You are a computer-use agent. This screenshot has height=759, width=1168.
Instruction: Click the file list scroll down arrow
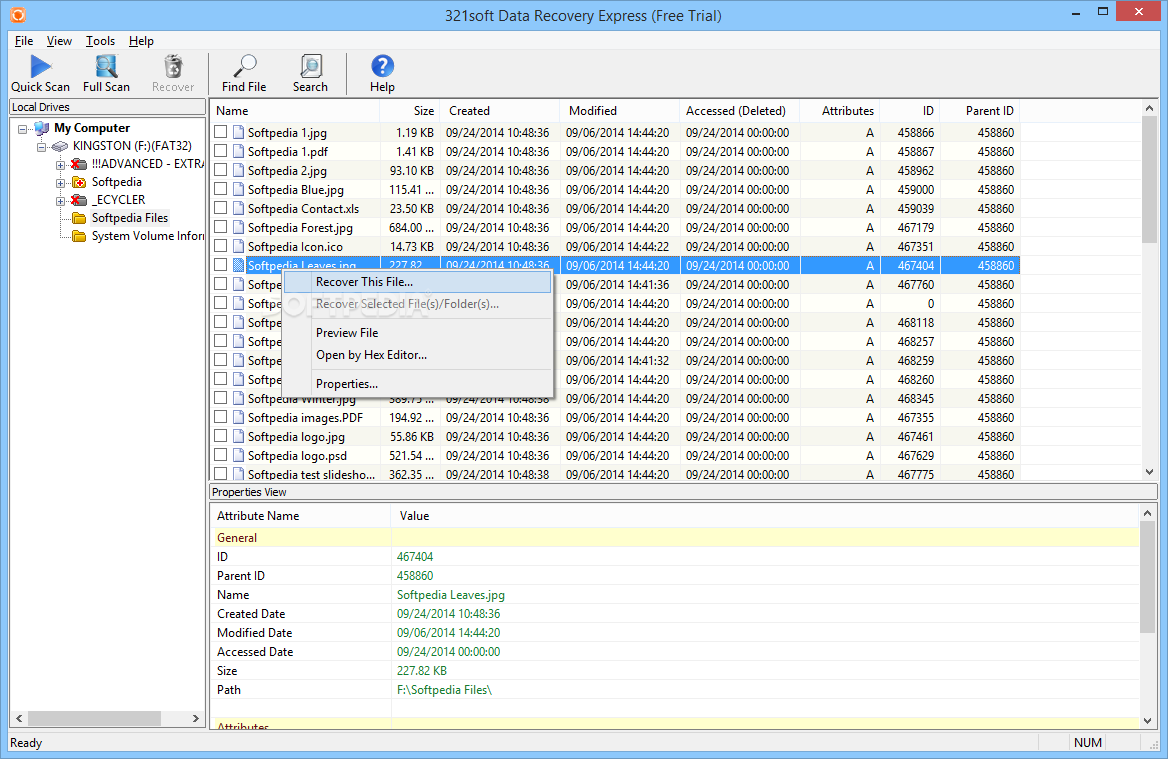click(1149, 472)
